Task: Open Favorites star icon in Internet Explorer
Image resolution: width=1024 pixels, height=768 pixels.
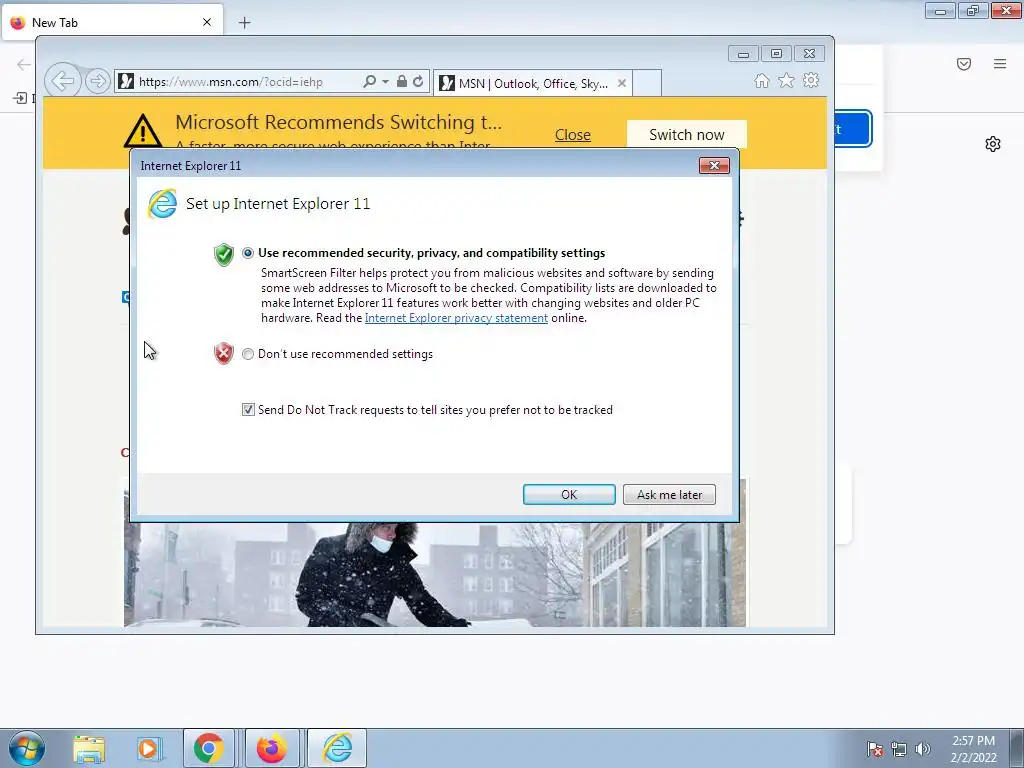Action: [786, 80]
